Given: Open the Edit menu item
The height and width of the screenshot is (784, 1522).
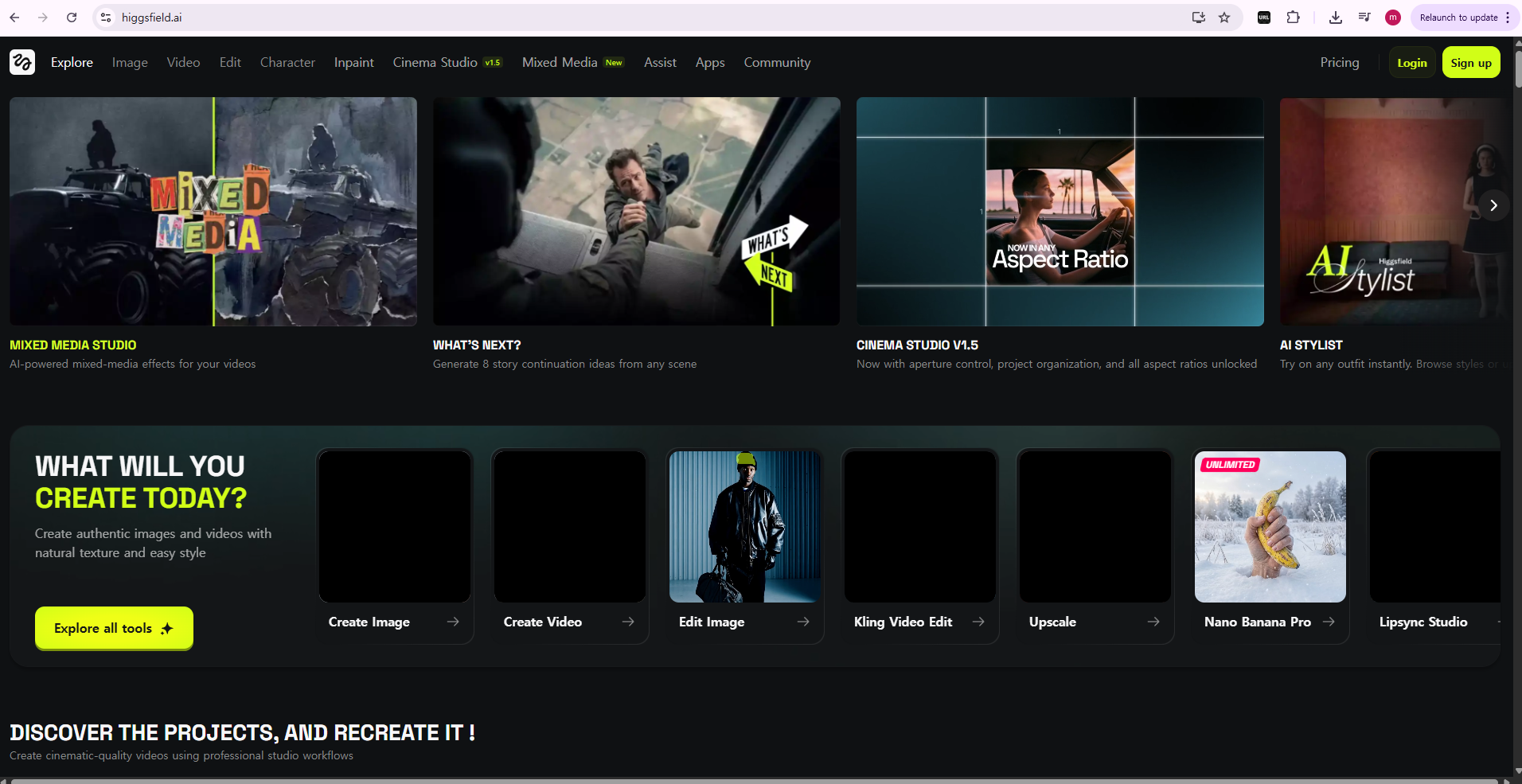Looking at the screenshot, I should tap(230, 62).
